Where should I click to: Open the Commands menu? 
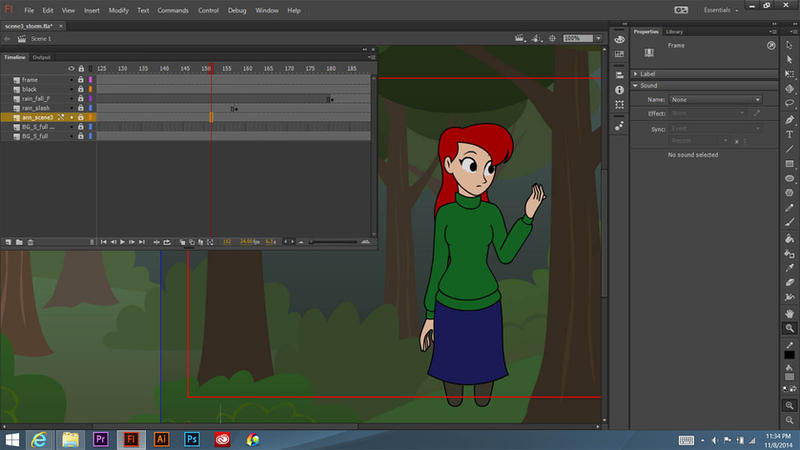coord(173,10)
